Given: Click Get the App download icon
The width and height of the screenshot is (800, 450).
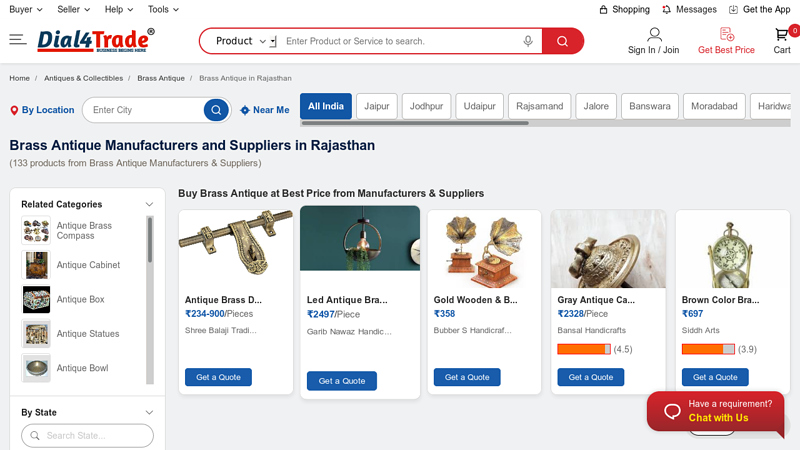Looking at the screenshot, I should coord(733,9).
